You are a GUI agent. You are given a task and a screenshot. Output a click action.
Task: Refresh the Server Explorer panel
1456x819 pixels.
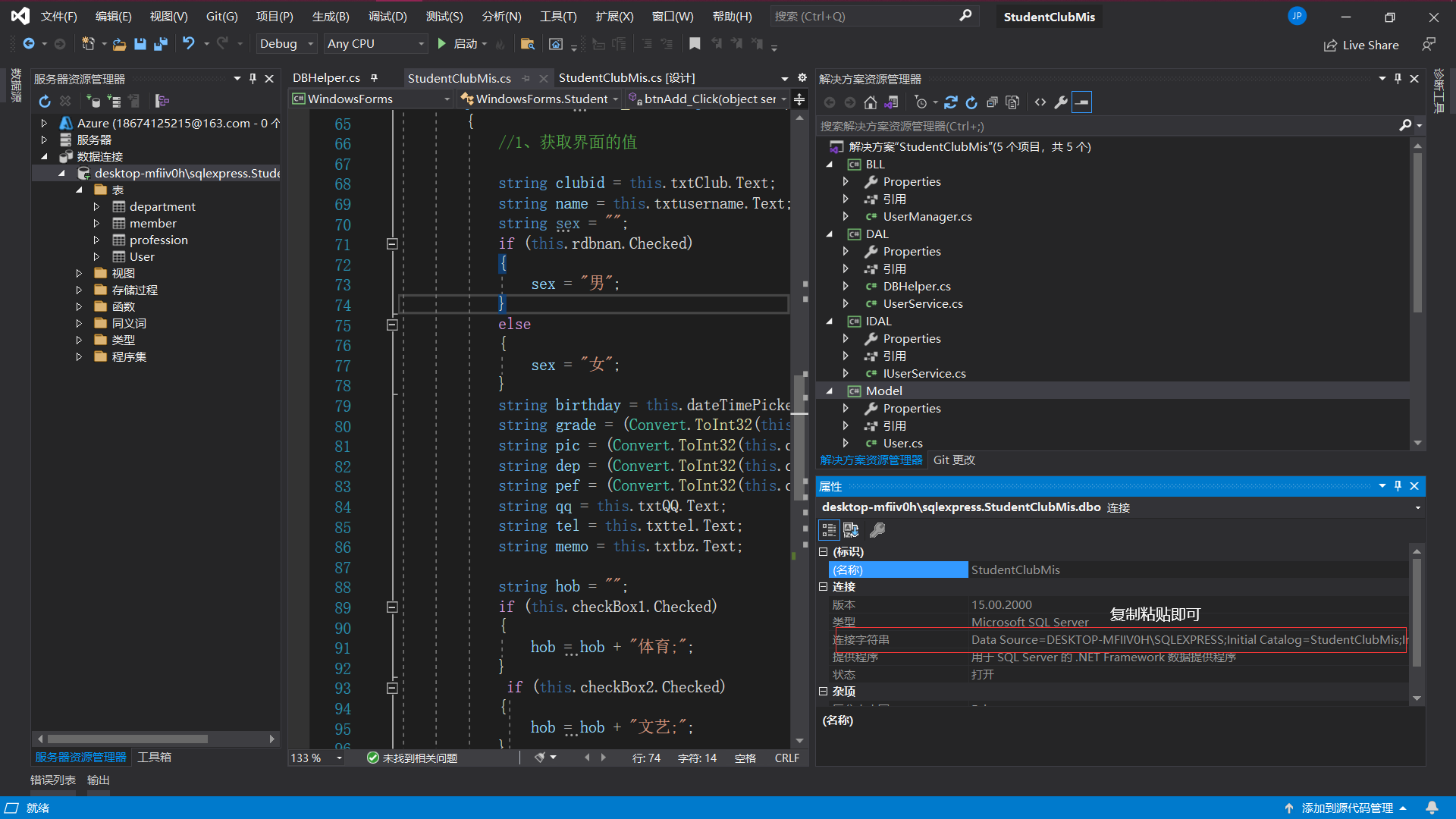tap(45, 101)
